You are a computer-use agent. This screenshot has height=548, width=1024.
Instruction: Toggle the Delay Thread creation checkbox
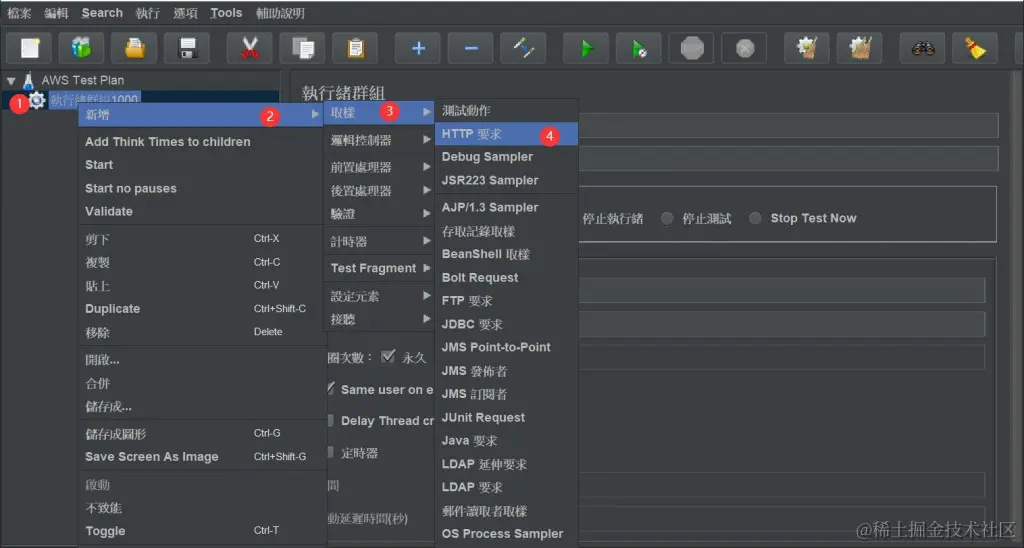[x=330, y=420]
